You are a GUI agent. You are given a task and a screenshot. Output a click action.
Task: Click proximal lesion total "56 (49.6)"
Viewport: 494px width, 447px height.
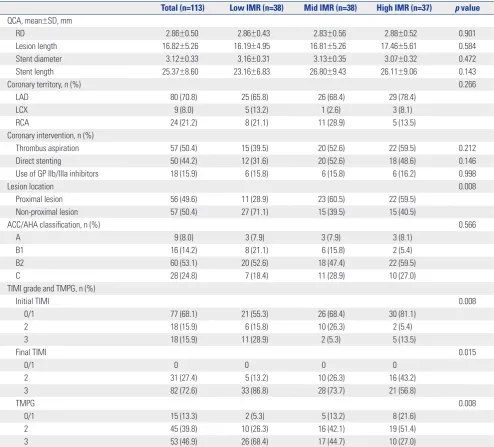[184, 199]
